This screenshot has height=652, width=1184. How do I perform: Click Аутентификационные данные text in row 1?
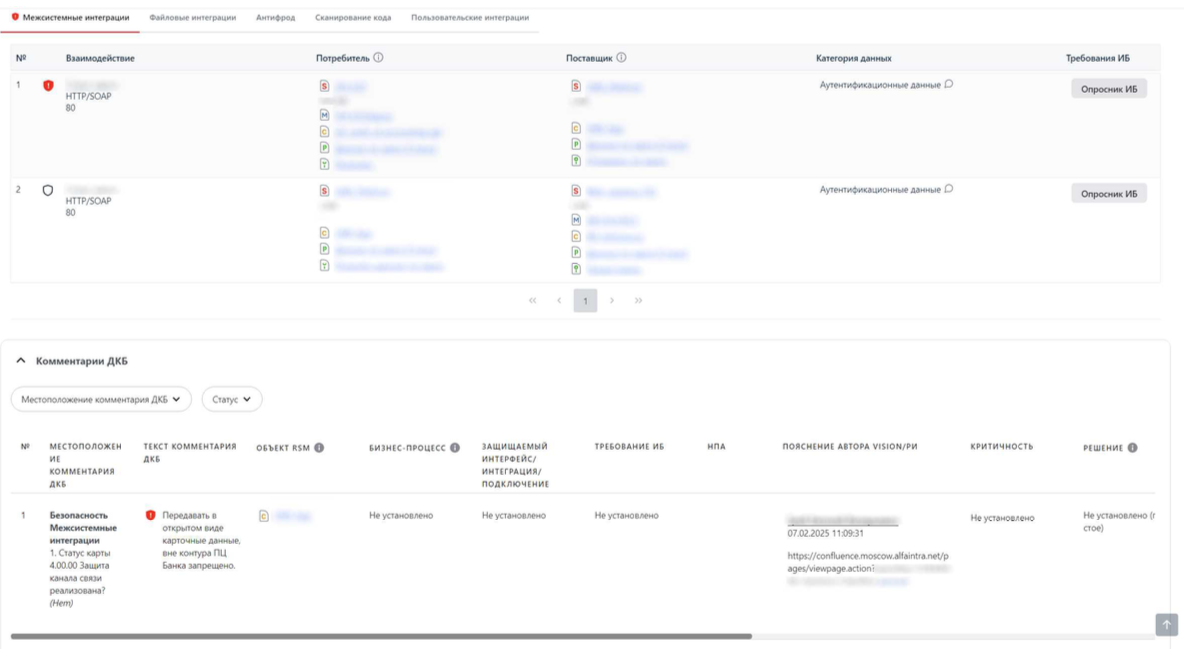(x=880, y=85)
